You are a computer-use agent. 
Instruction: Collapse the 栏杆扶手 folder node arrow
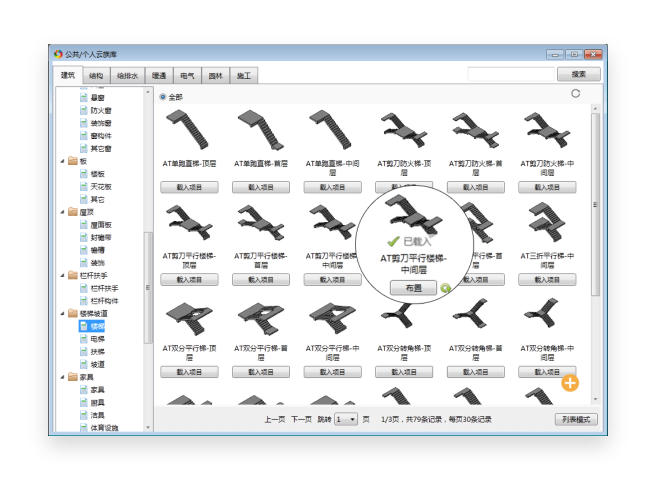[x=63, y=275]
